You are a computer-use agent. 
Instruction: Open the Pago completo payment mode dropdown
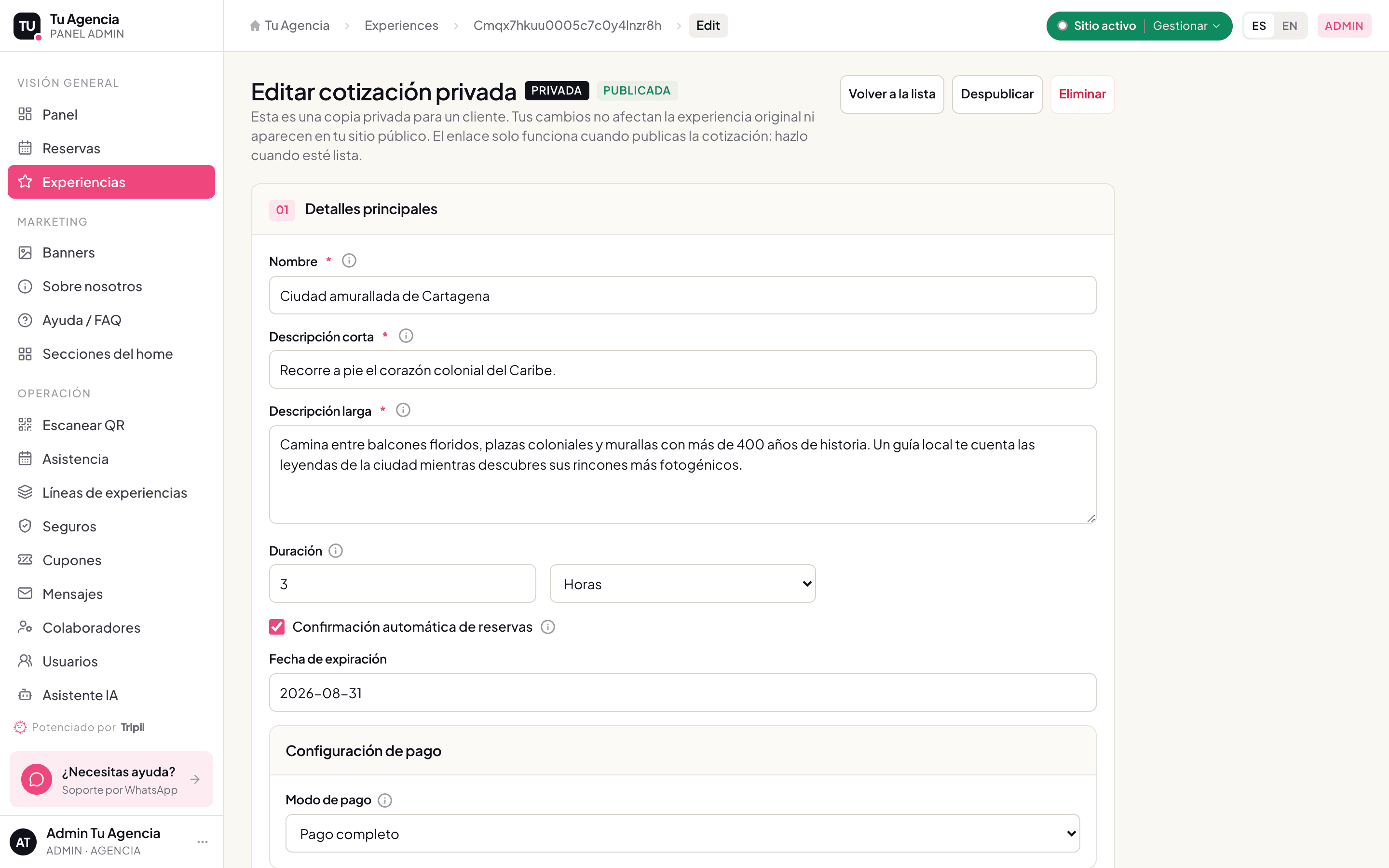coord(682,834)
